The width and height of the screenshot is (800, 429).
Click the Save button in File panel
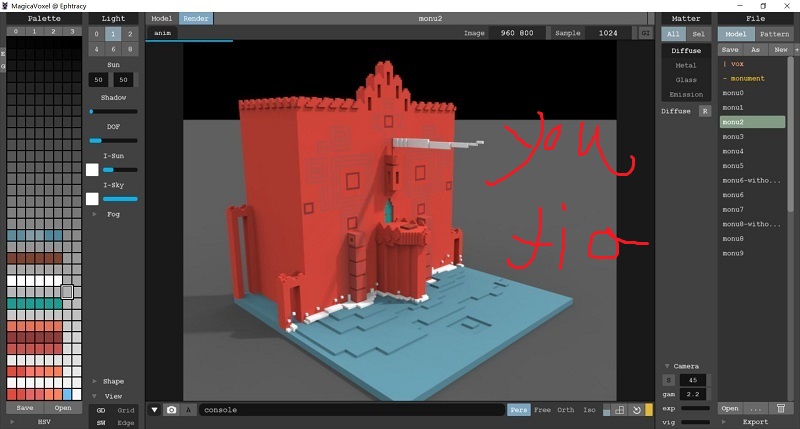[730, 49]
